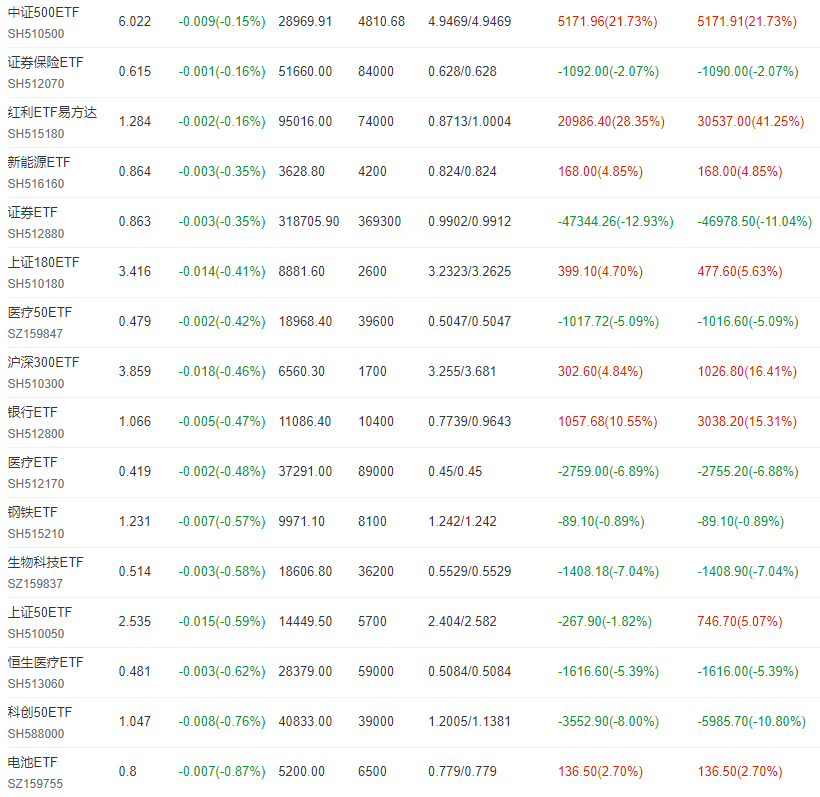Click profit 746.70(5.07%)
The image size is (820, 797).
739,621
